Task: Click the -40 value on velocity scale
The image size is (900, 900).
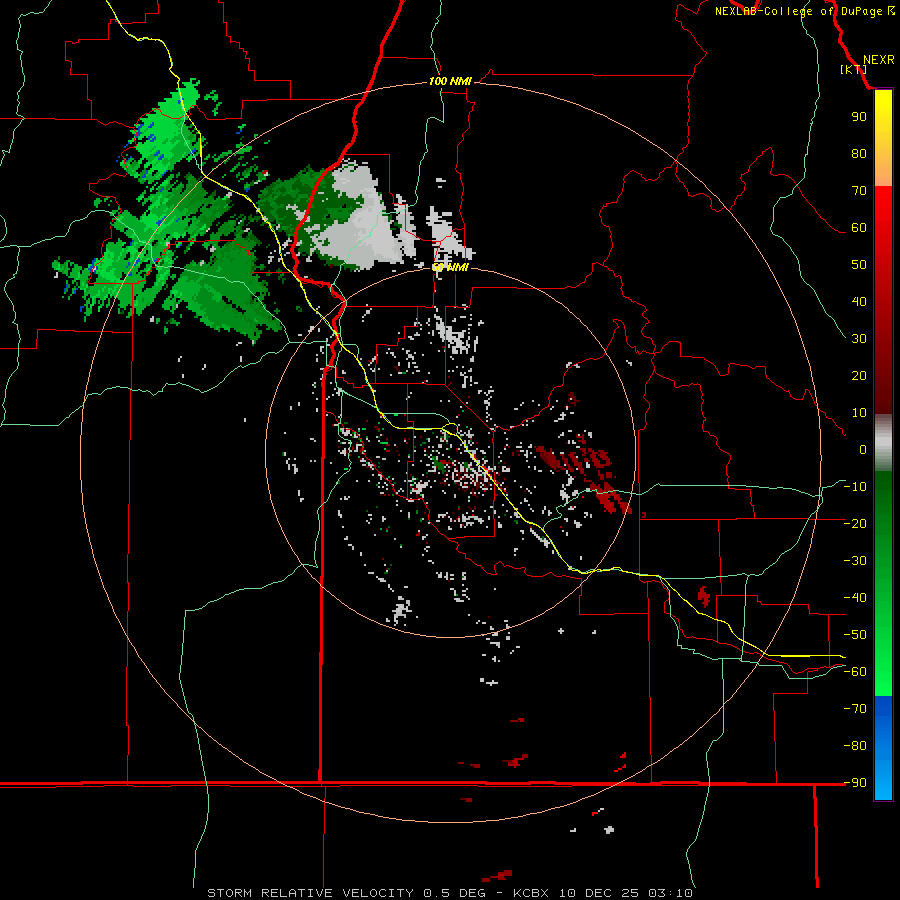Action: coord(855,598)
